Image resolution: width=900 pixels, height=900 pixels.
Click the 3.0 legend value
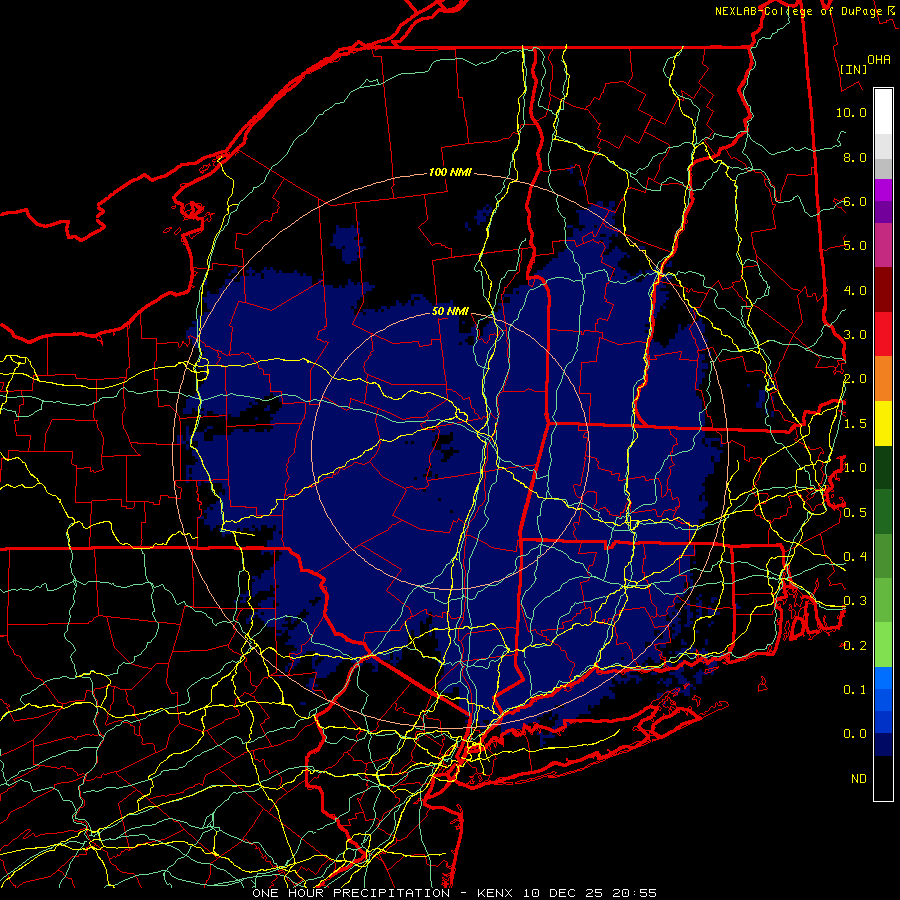click(855, 335)
